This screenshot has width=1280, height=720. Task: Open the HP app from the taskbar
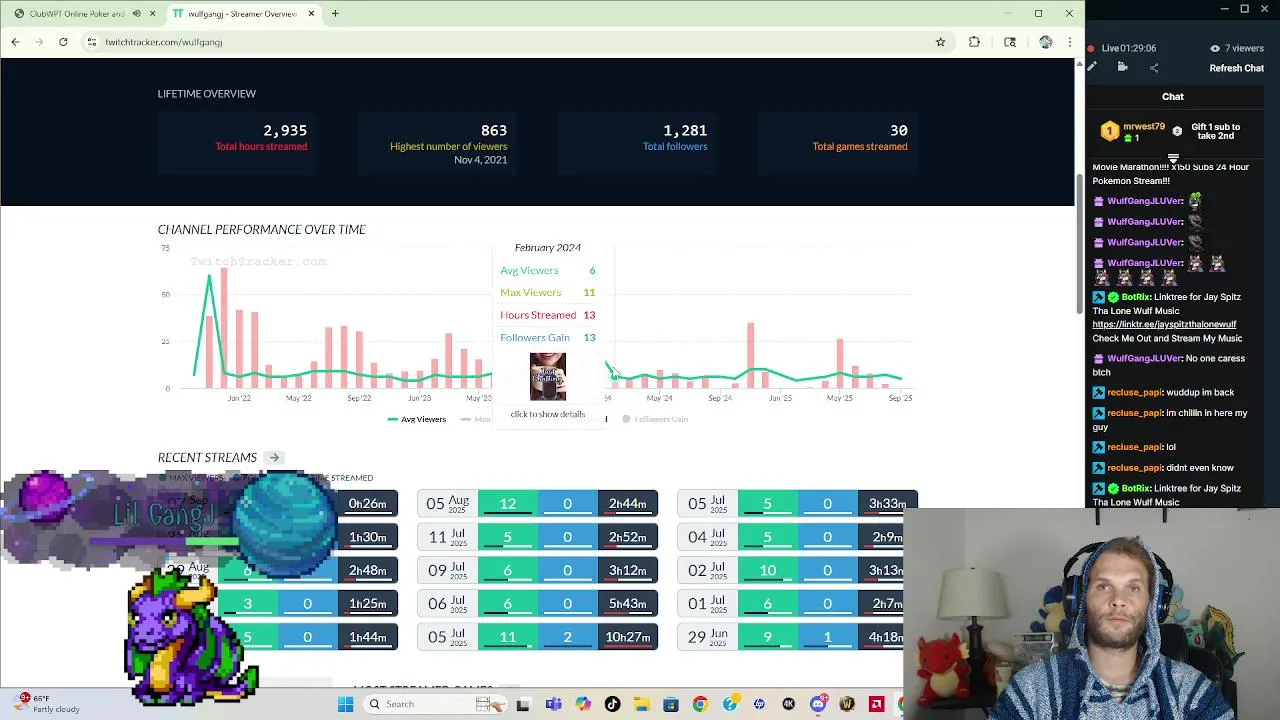point(759,704)
